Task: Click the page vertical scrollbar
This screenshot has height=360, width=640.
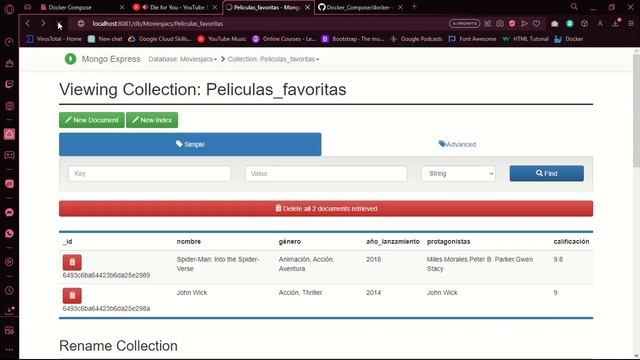Action: [x=636, y=110]
